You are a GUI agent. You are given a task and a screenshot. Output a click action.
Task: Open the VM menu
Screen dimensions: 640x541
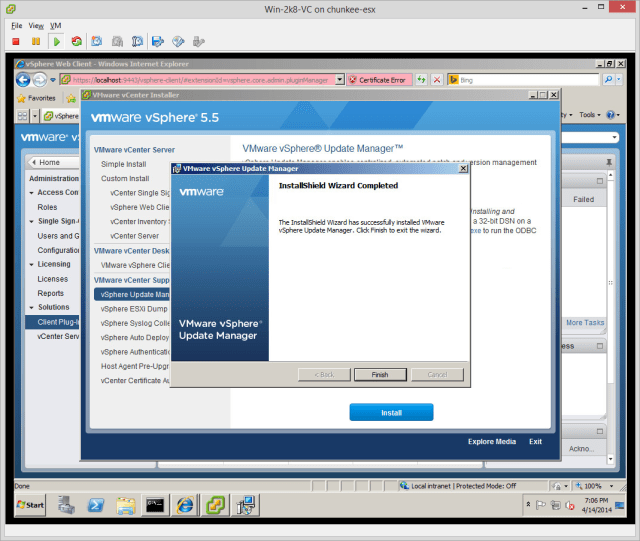pos(56,26)
